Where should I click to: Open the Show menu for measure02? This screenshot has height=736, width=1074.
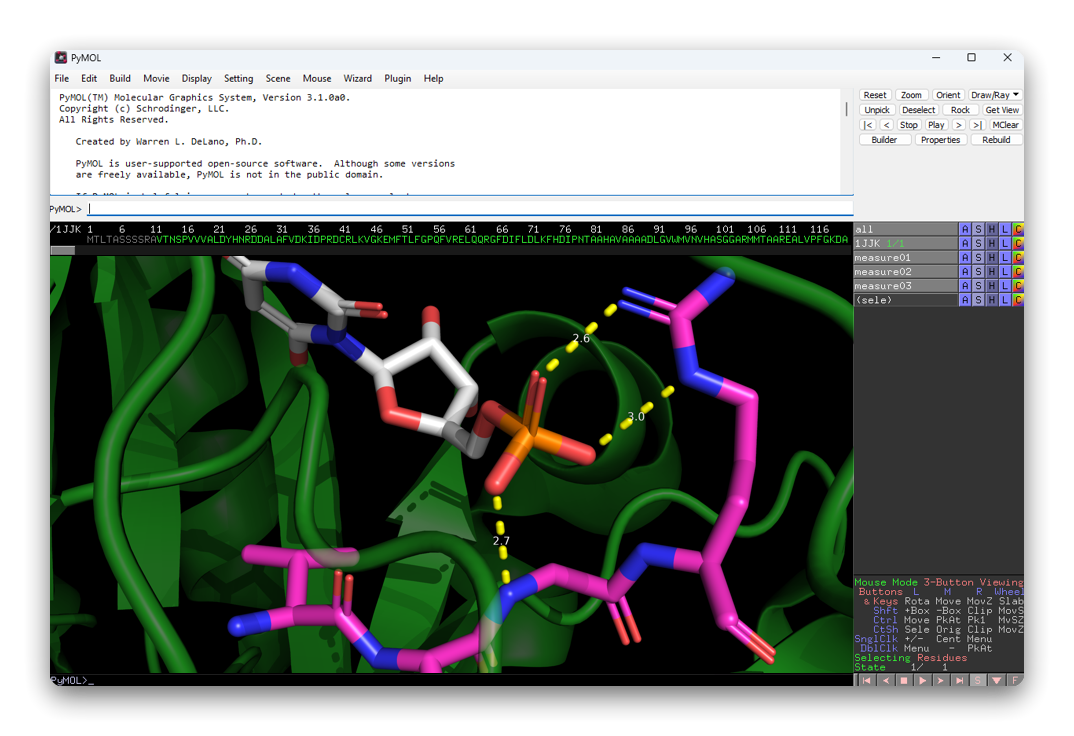point(978,272)
